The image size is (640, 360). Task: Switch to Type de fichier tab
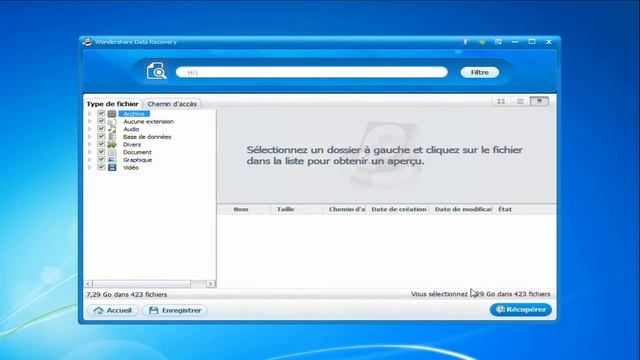112,104
